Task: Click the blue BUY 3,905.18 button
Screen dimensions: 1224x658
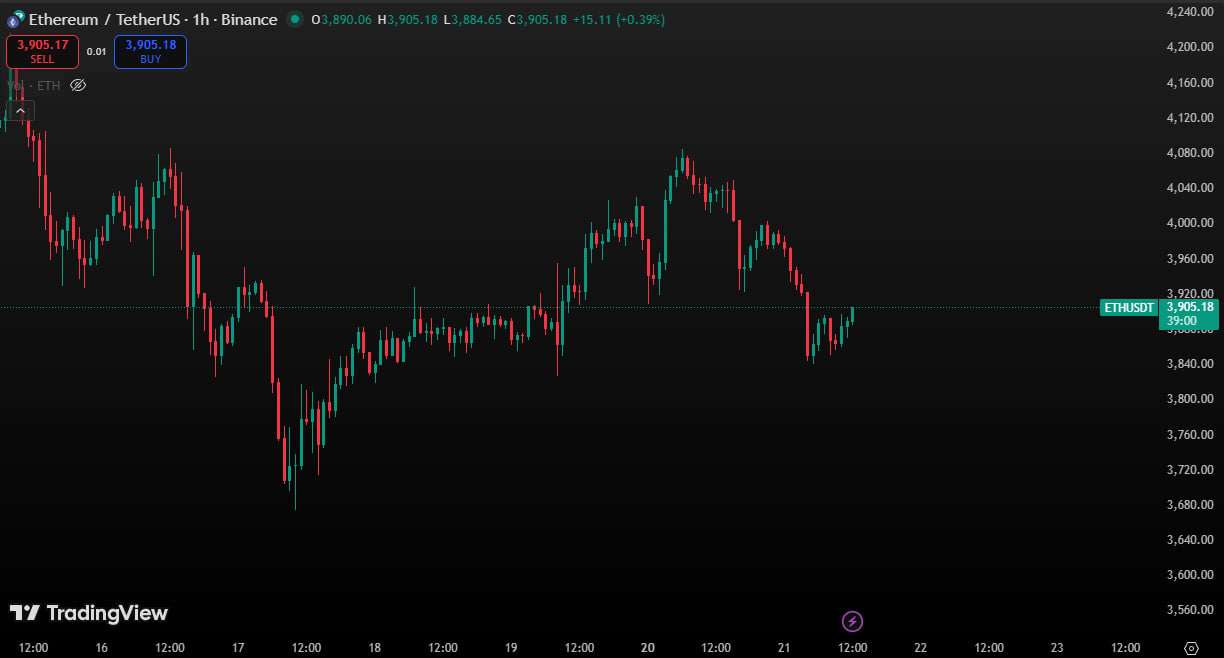Action: [150, 52]
